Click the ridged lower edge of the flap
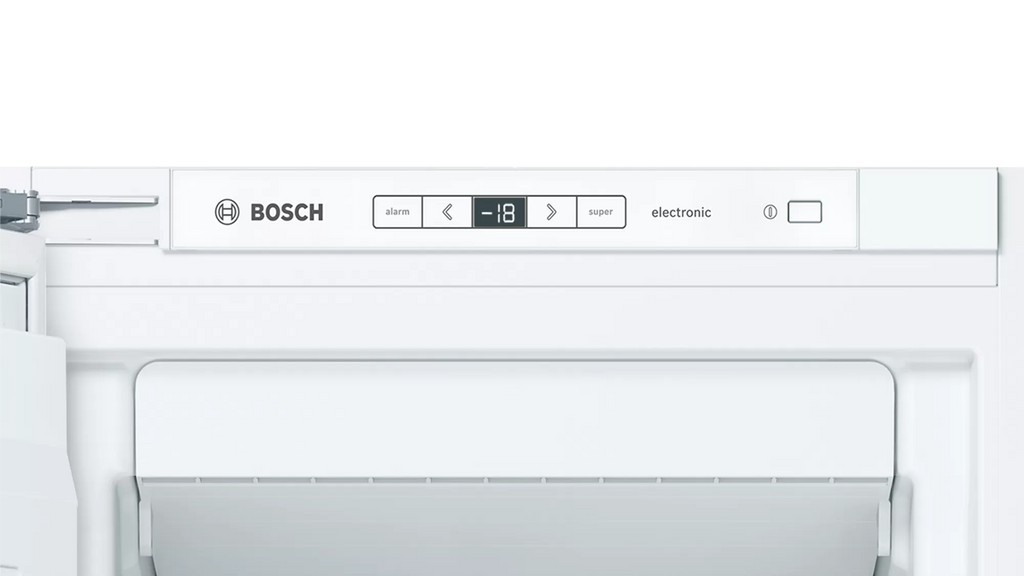Viewport: 1024px width, 576px height. pos(515,480)
